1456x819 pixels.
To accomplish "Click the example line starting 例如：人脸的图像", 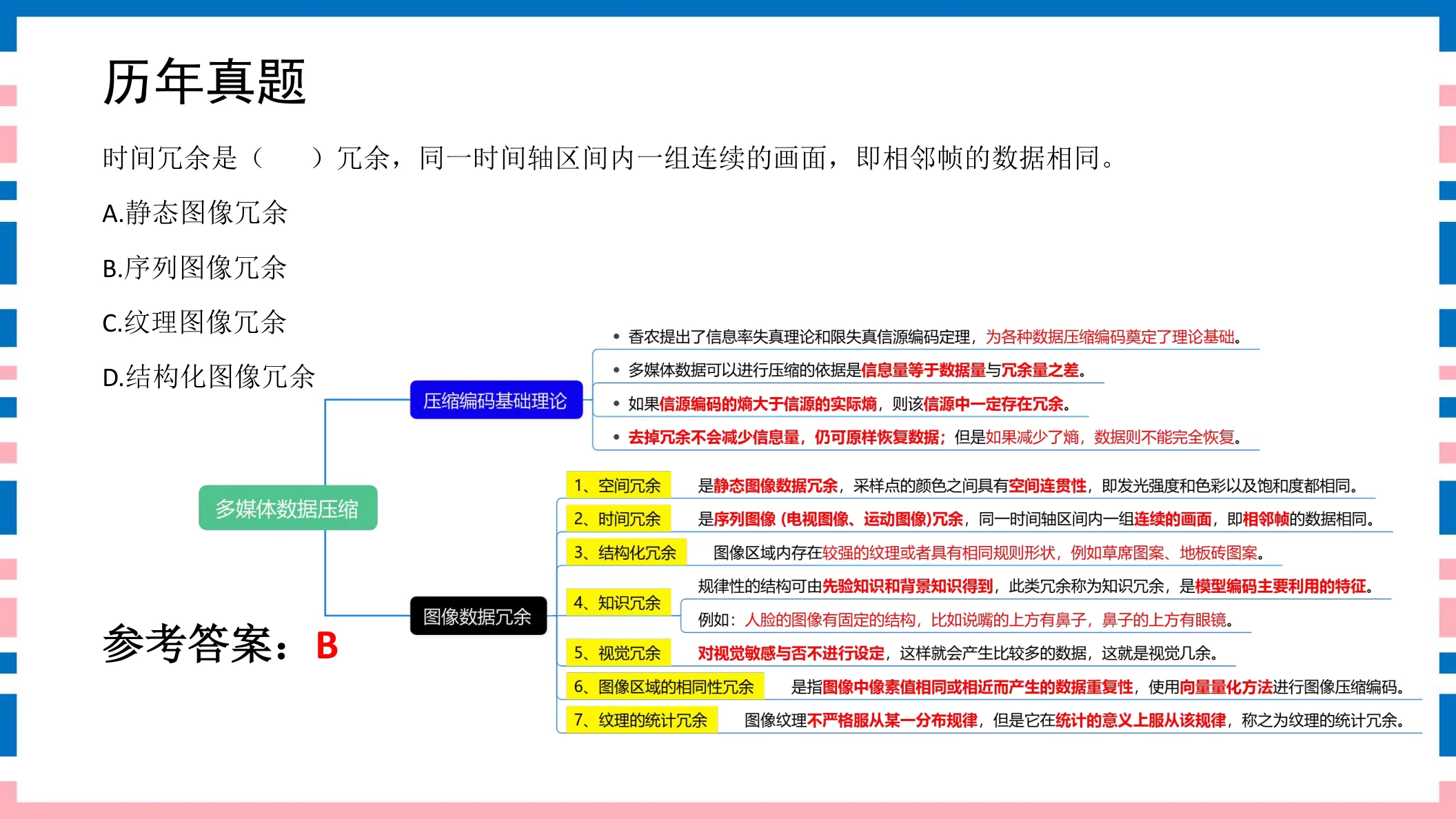I will coord(967,619).
